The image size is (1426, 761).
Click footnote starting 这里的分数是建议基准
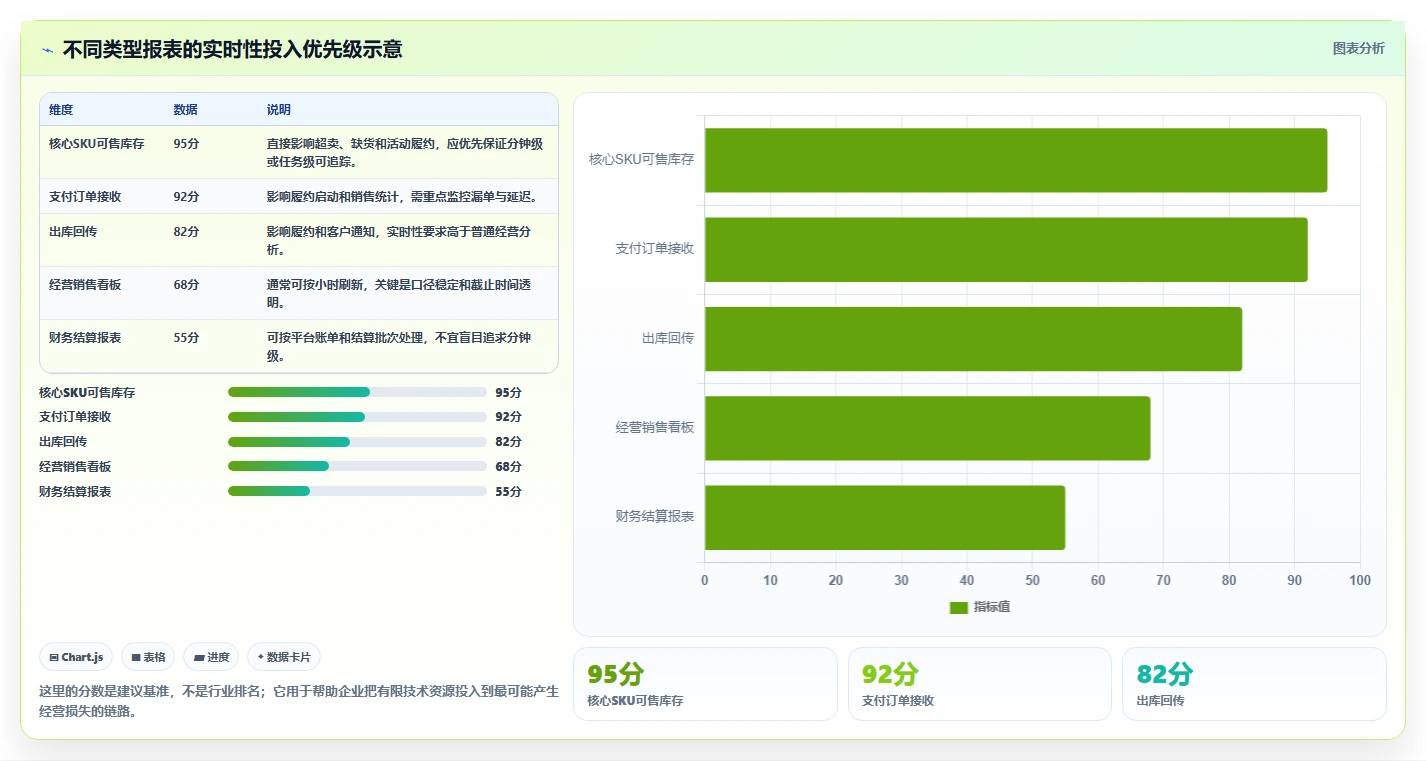tap(298, 701)
